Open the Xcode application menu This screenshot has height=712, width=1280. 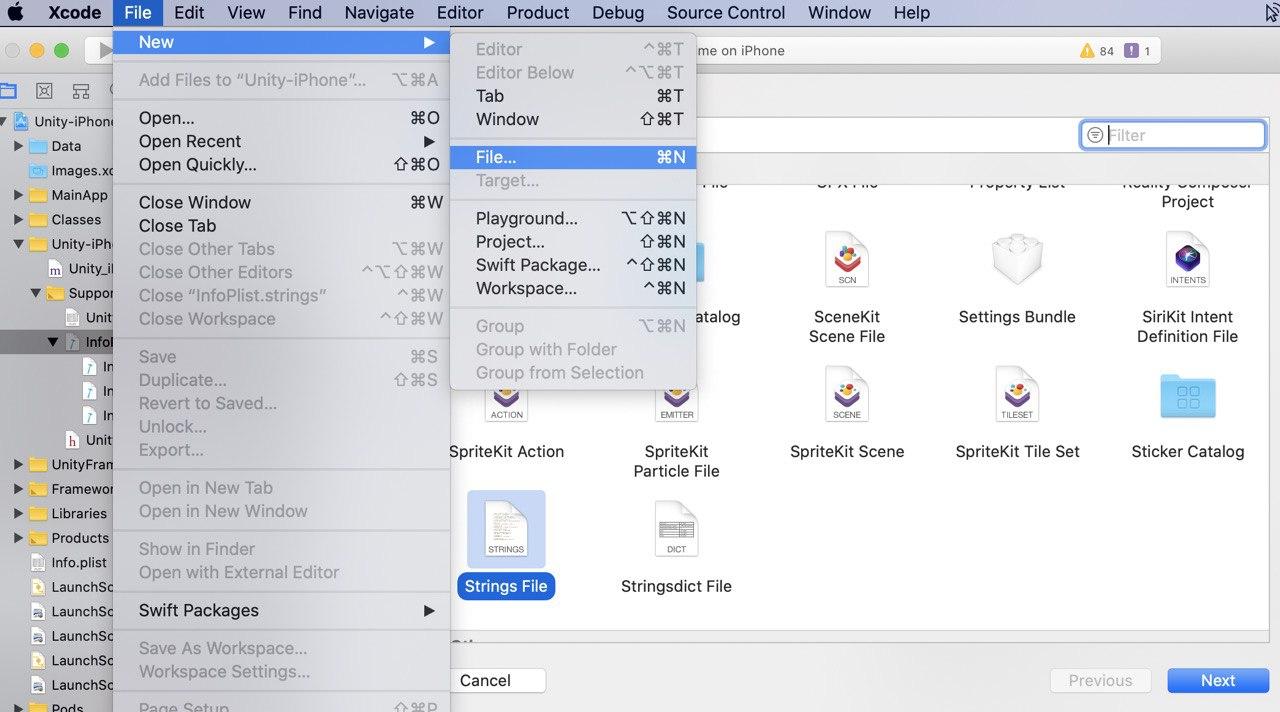point(74,13)
